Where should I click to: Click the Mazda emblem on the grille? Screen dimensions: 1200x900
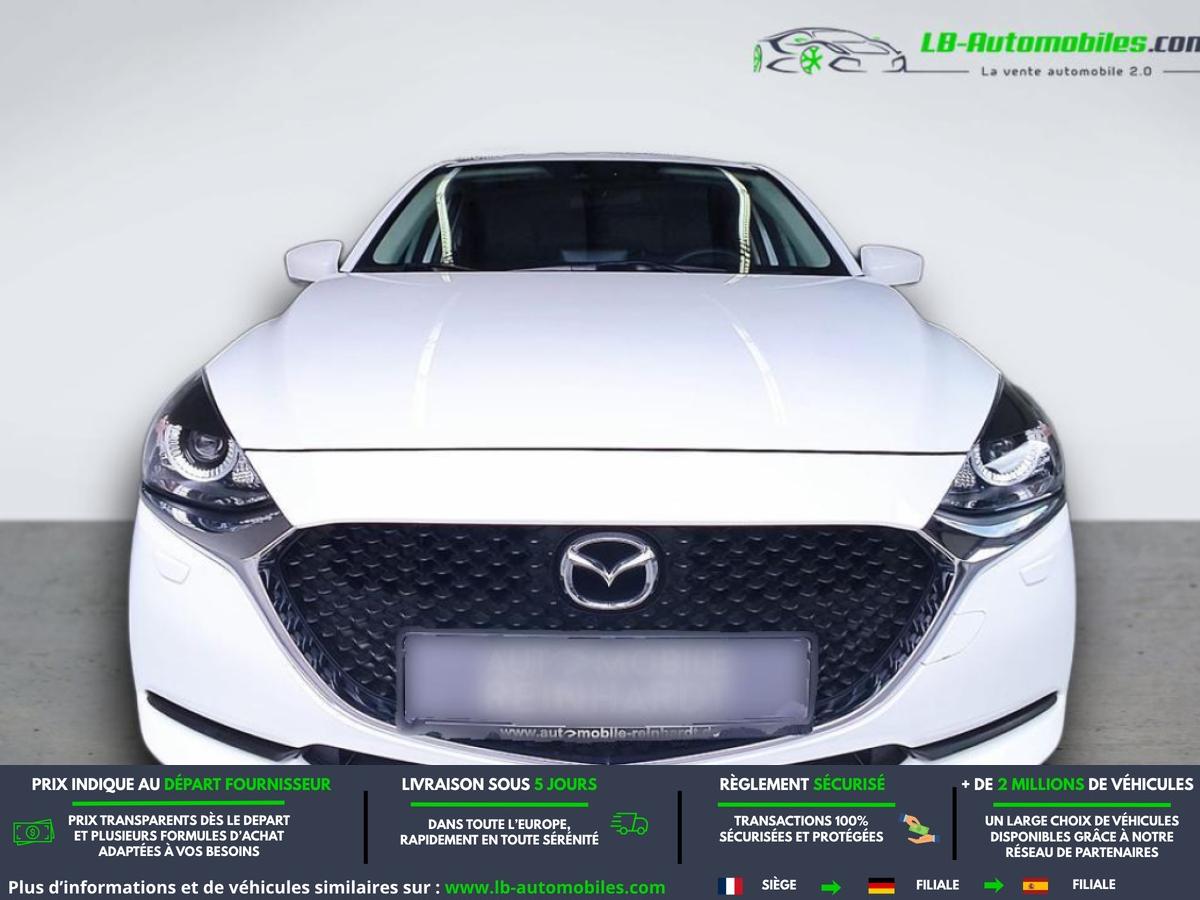(609, 572)
